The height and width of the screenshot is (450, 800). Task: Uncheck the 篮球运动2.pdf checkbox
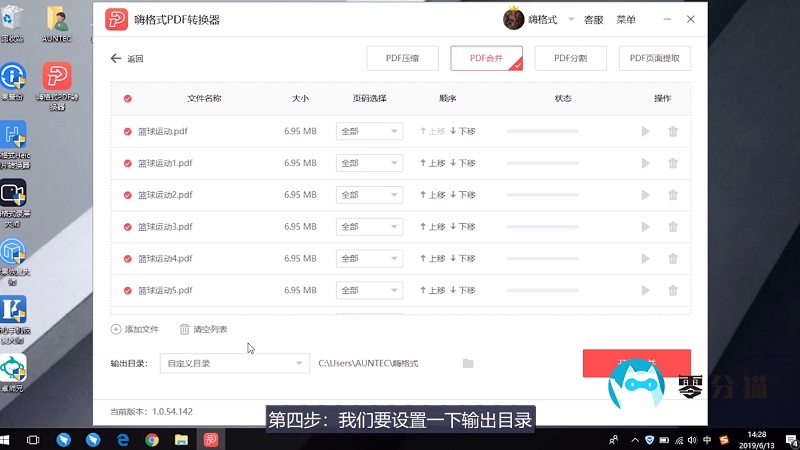click(x=127, y=195)
